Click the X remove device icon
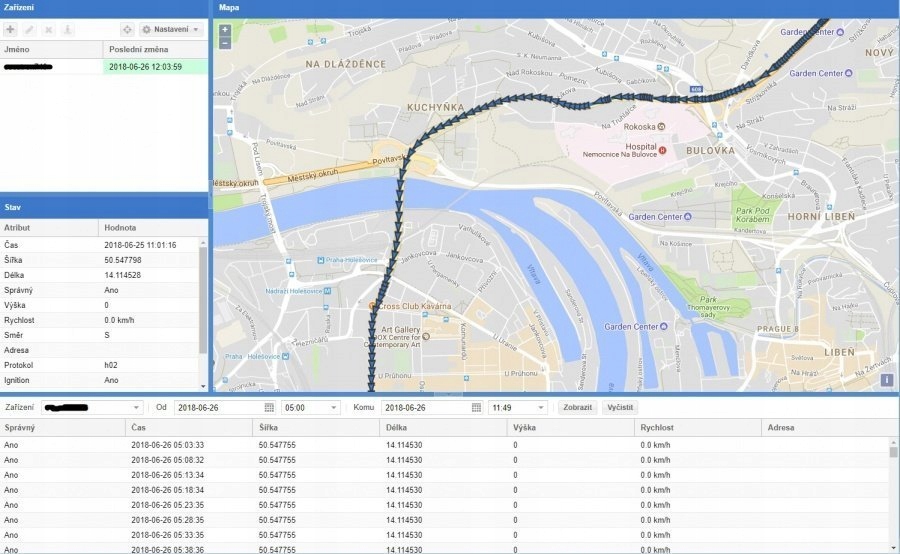The image size is (900, 554). click(49, 29)
